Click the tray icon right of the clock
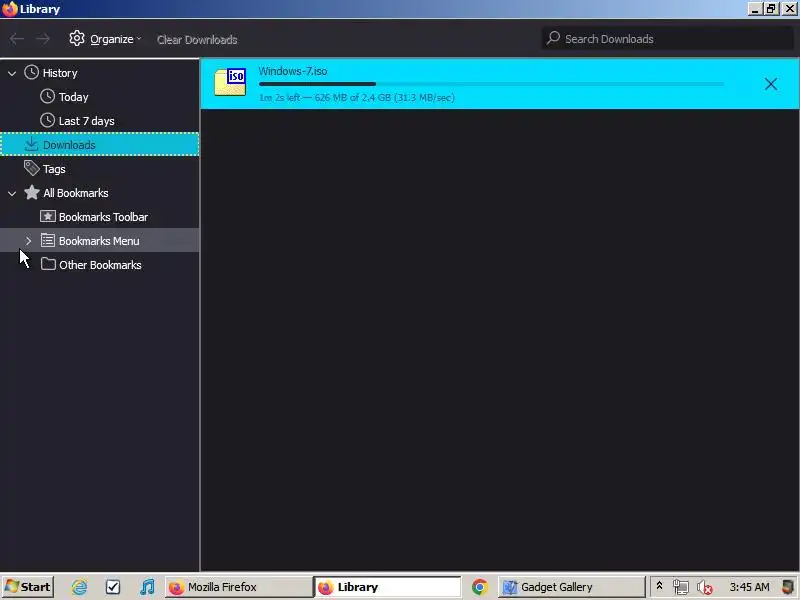 [788, 587]
